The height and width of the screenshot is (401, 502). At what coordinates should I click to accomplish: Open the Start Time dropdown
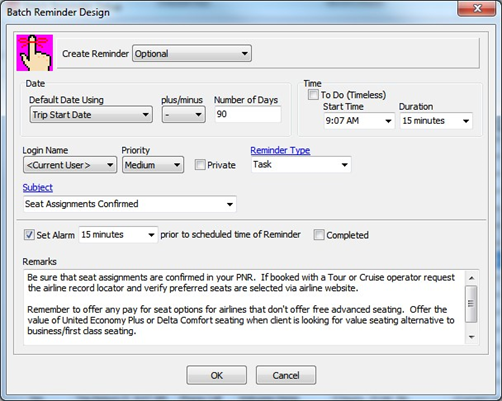click(x=359, y=121)
